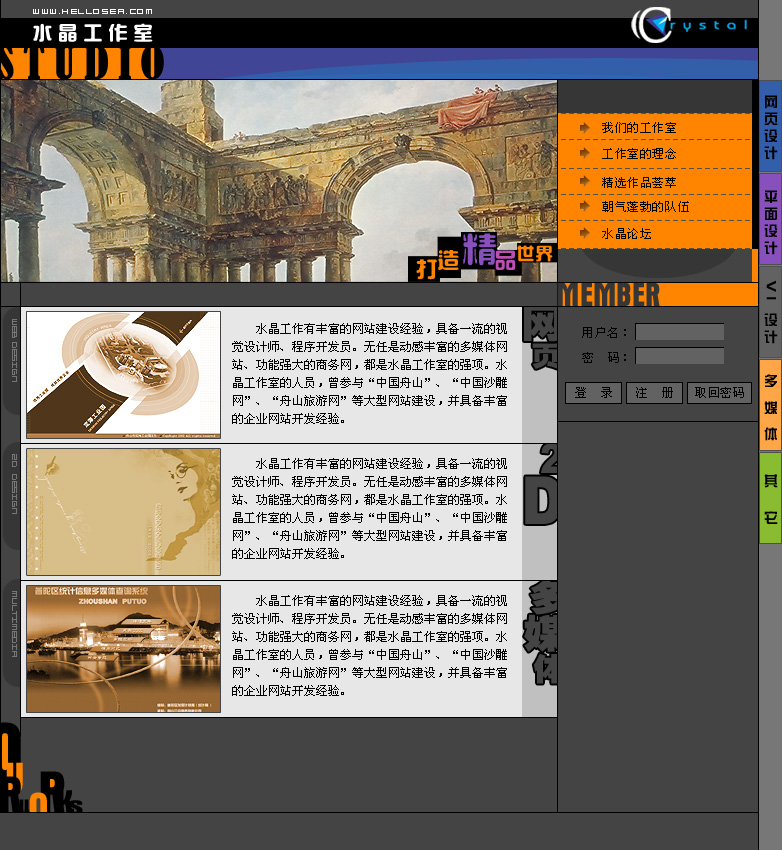The height and width of the screenshot is (850, 782).
Task: Click the arch ruins banner image
Action: coord(279,181)
